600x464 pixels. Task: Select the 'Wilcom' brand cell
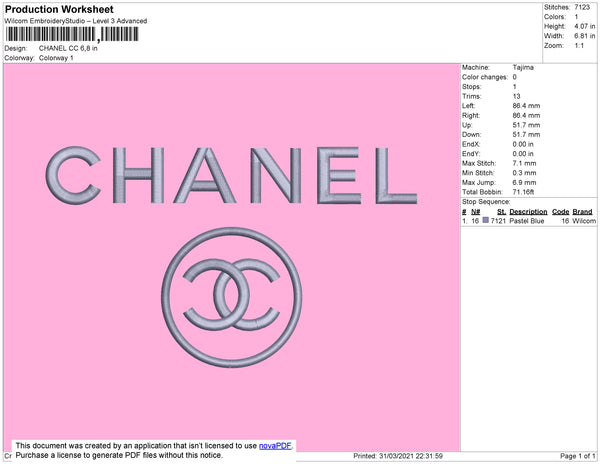(x=584, y=221)
